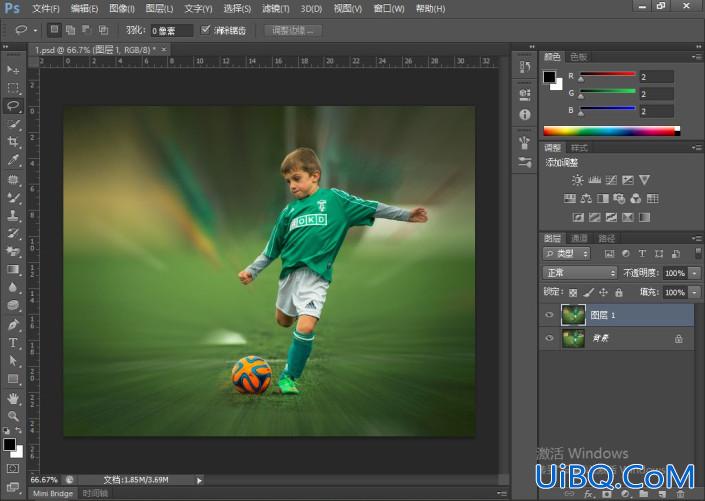Open the Color panel flyout menu

tap(697, 57)
